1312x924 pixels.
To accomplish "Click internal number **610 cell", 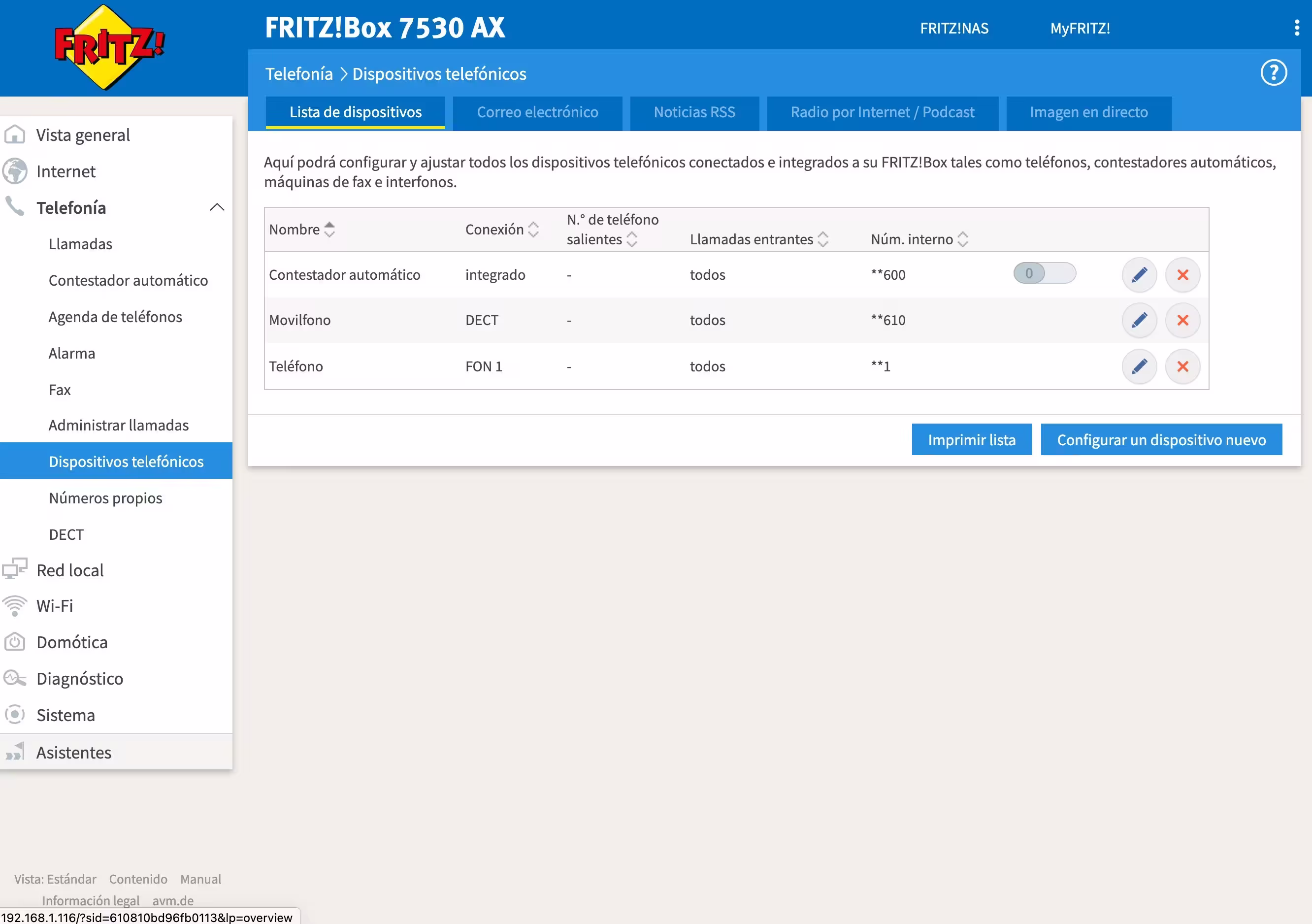I will pos(888,321).
